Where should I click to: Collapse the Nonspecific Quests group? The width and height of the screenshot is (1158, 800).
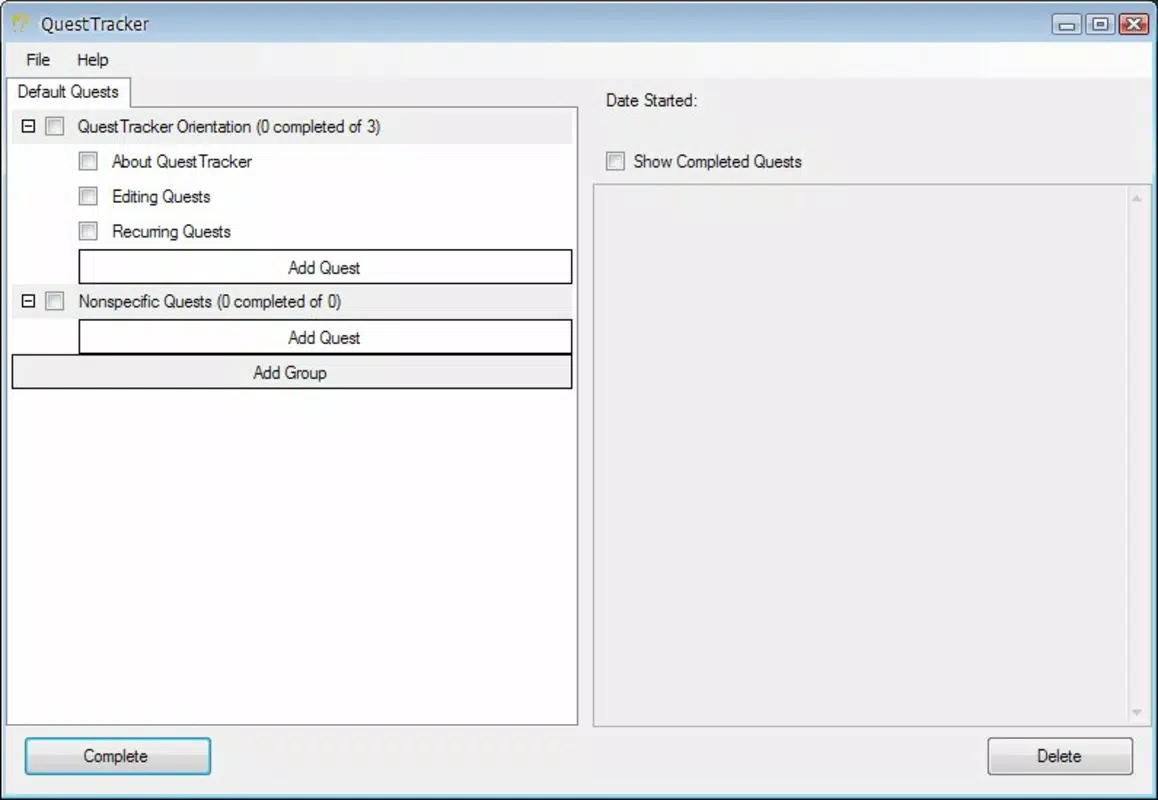pyautogui.click(x=28, y=301)
